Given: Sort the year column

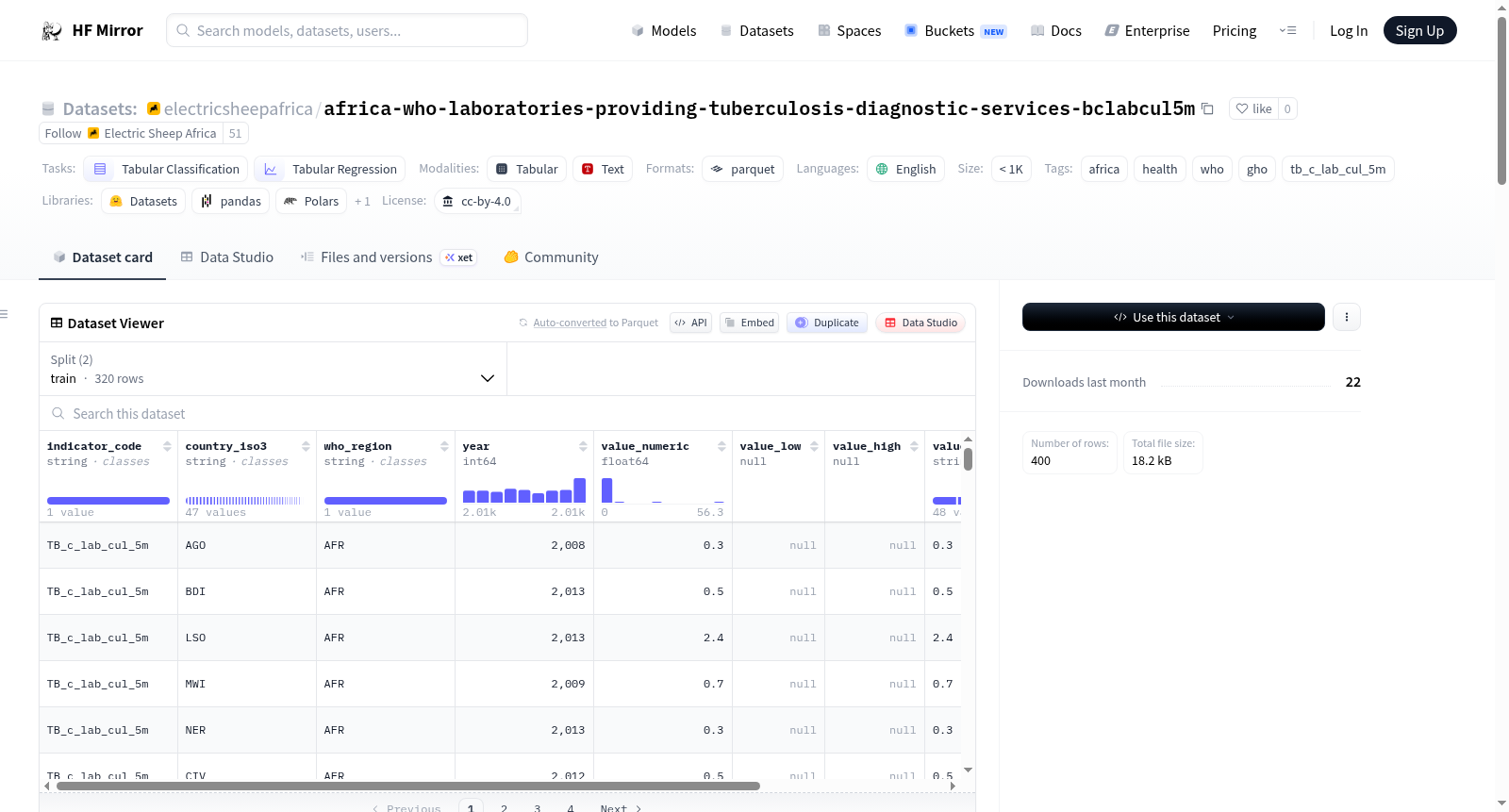Looking at the screenshot, I should click(x=583, y=446).
